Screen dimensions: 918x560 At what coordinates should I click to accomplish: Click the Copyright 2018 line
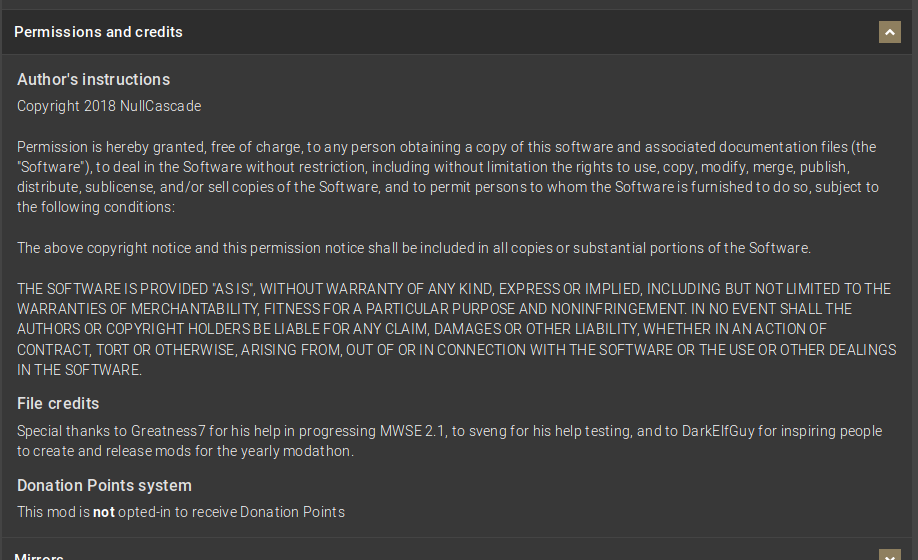click(x=109, y=106)
